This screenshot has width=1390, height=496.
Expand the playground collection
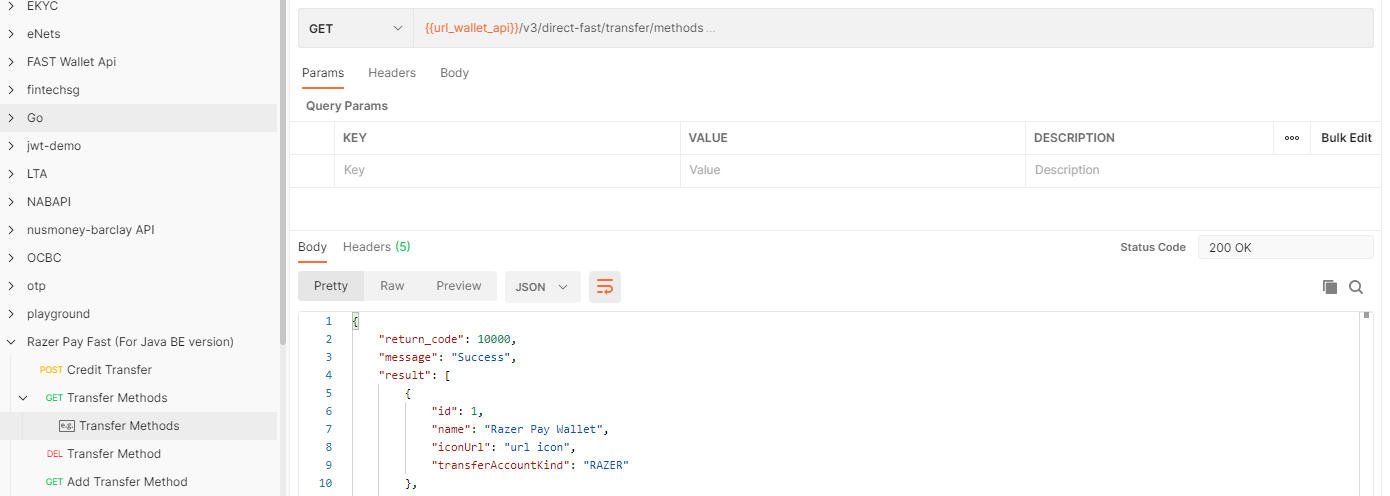11,314
